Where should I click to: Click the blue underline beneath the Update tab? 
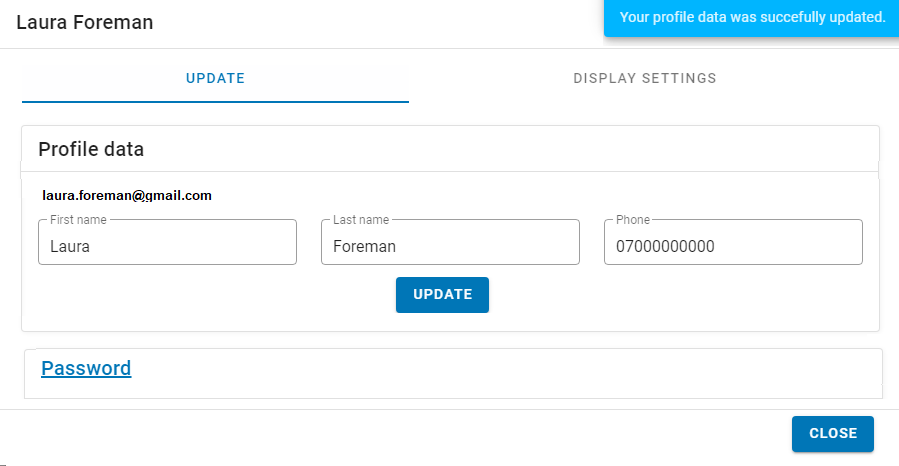pyautogui.click(x=215, y=101)
